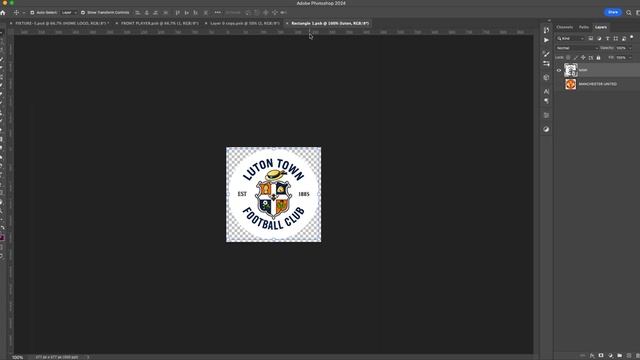Open the search magnifier icon at top right

[x=629, y=13]
